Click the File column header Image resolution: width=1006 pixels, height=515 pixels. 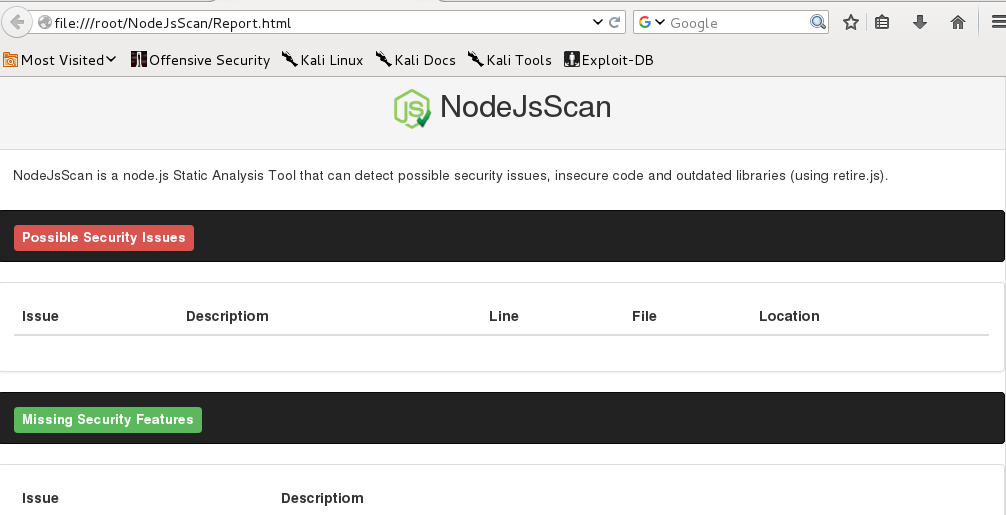pyautogui.click(x=644, y=316)
